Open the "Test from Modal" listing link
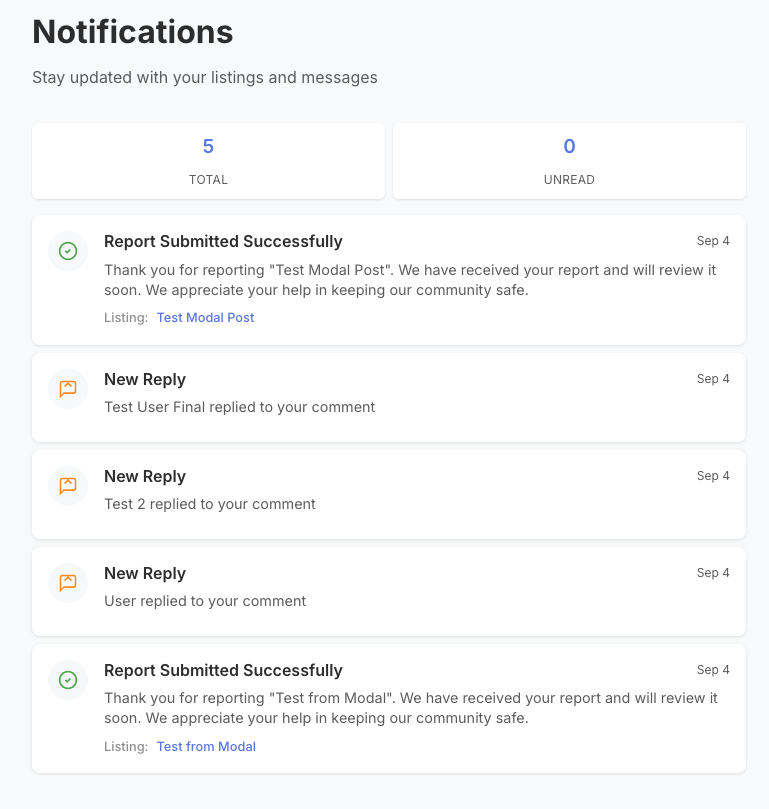 pyautogui.click(x=206, y=747)
